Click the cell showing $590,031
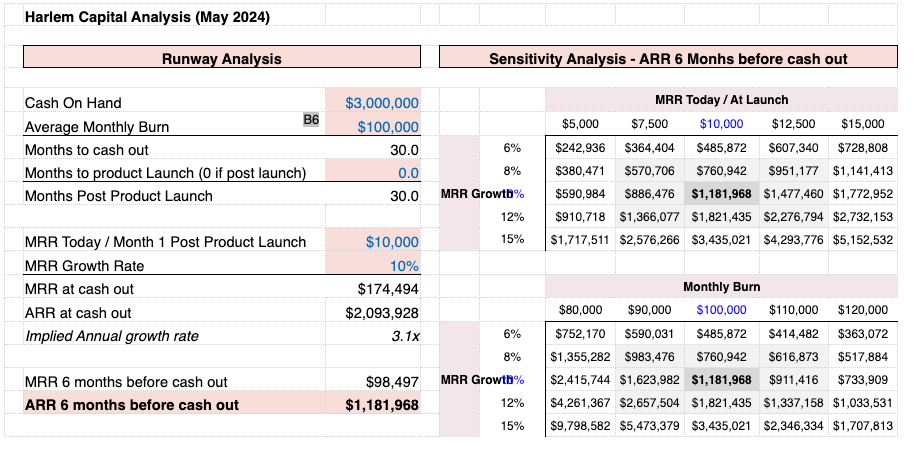This screenshot has width=924, height=466. pyautogui.click(x=649, y=334)
